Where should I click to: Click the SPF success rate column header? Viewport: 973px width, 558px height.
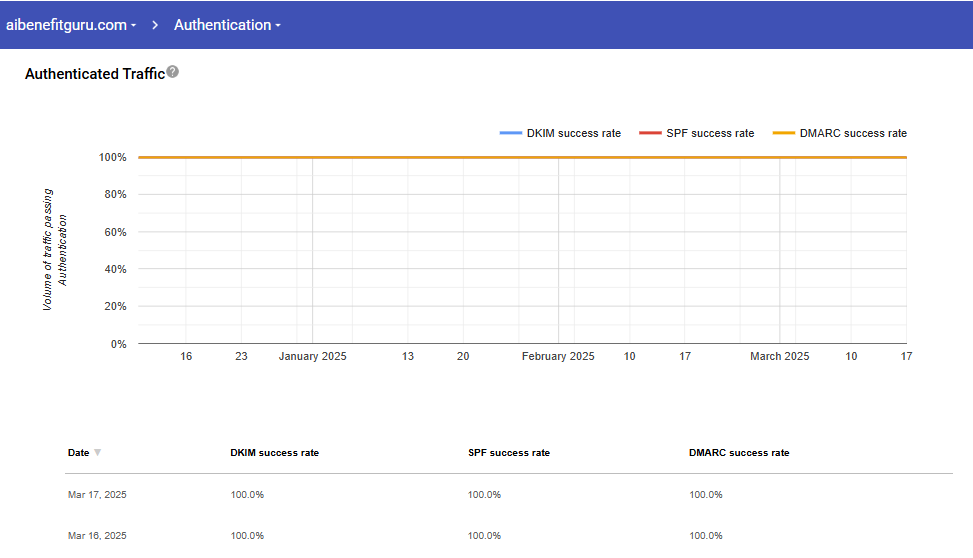508,453
